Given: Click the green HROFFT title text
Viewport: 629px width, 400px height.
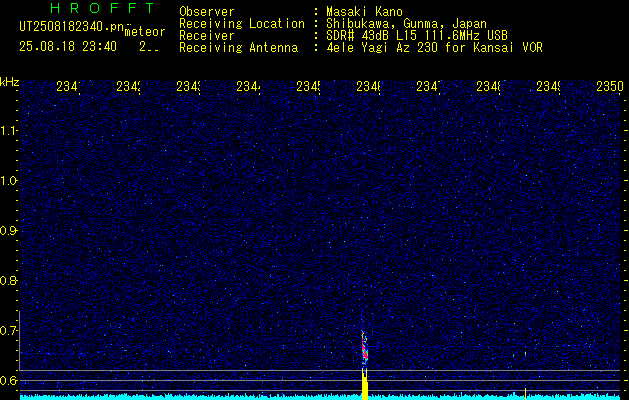Looking at the screenshot, I should click(x=102, y=8).
